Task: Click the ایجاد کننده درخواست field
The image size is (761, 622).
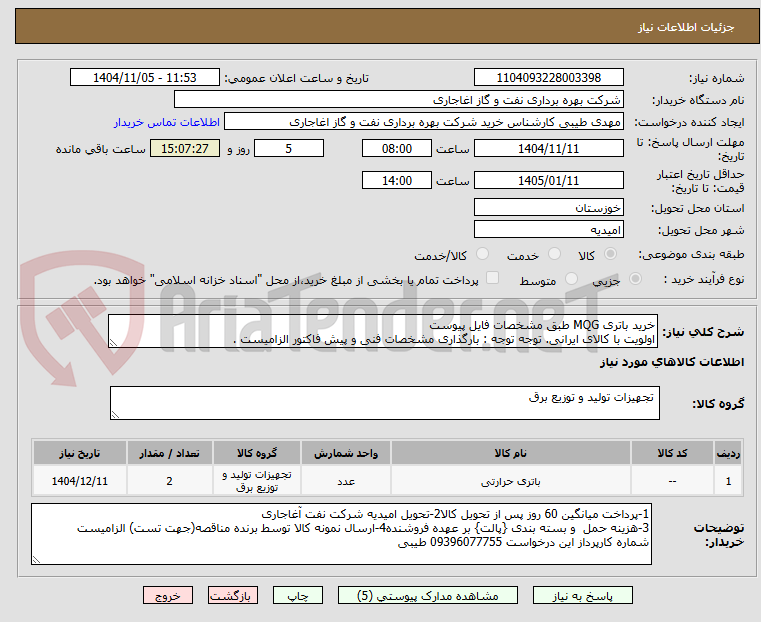Action: tap(424, 122)
